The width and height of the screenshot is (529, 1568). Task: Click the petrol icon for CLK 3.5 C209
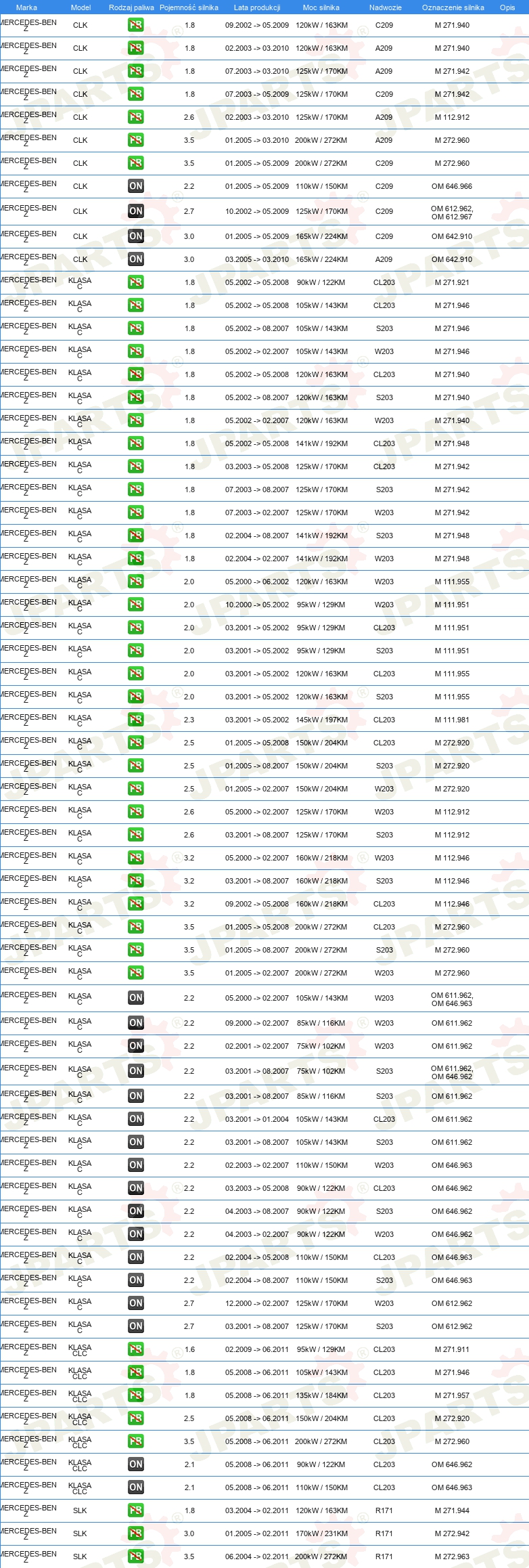[x=136, y=163]
